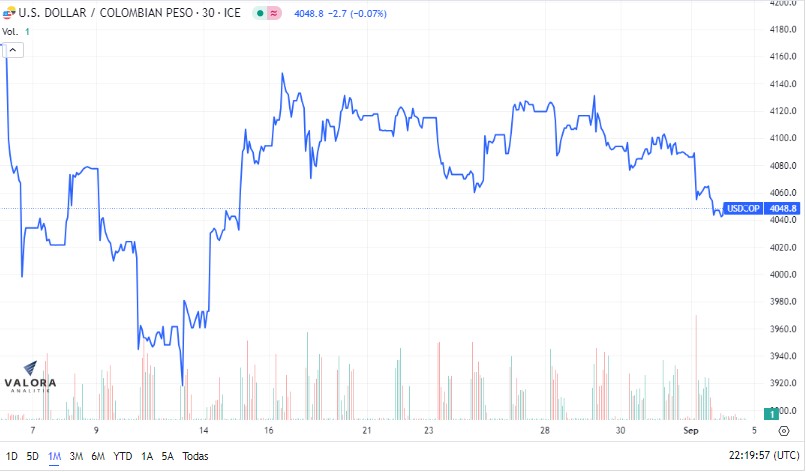
Task: Open chart settings gear icon
Action: tap(784, 431)
